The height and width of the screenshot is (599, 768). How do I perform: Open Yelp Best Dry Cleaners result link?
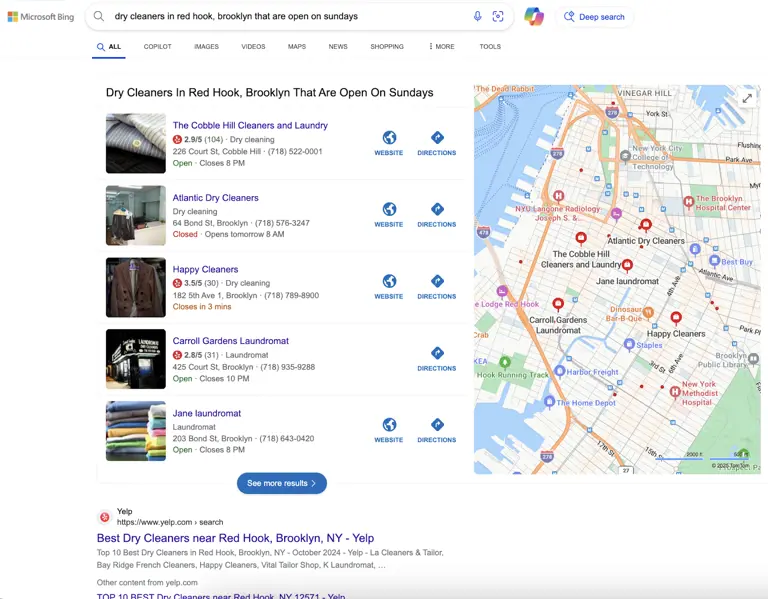(235, 538)
